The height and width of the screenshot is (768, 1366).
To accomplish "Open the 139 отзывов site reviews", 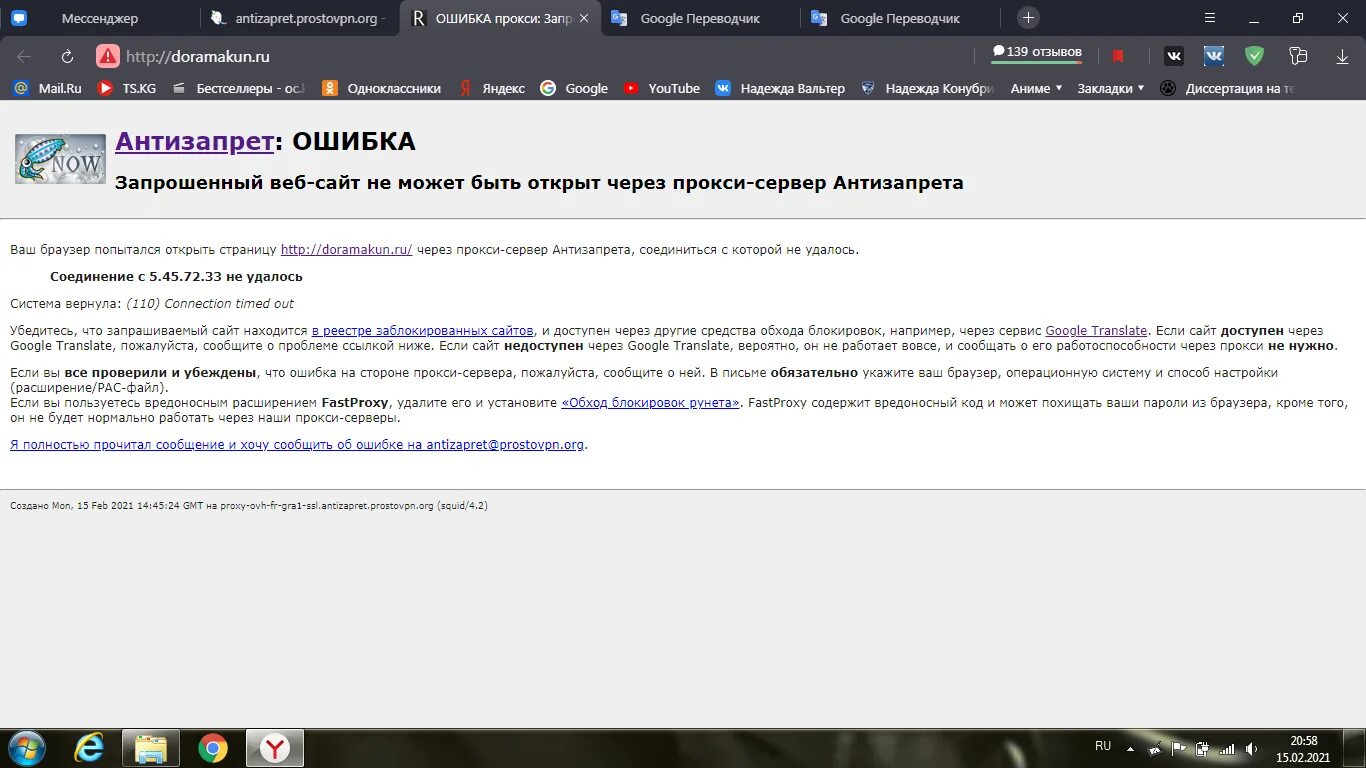I will [1036, 53].
